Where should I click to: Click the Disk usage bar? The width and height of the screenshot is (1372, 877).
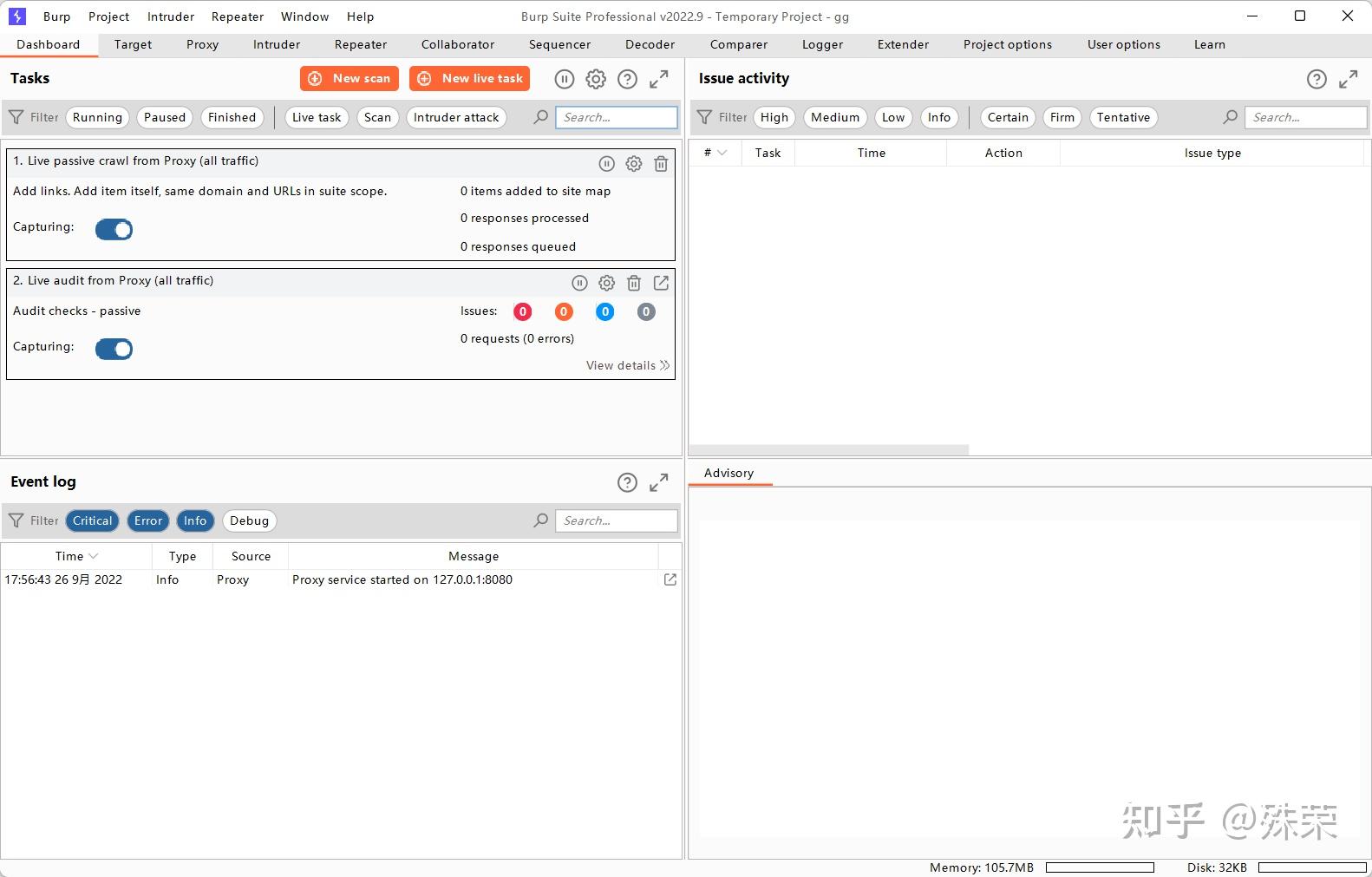[x=1312, y=867]
